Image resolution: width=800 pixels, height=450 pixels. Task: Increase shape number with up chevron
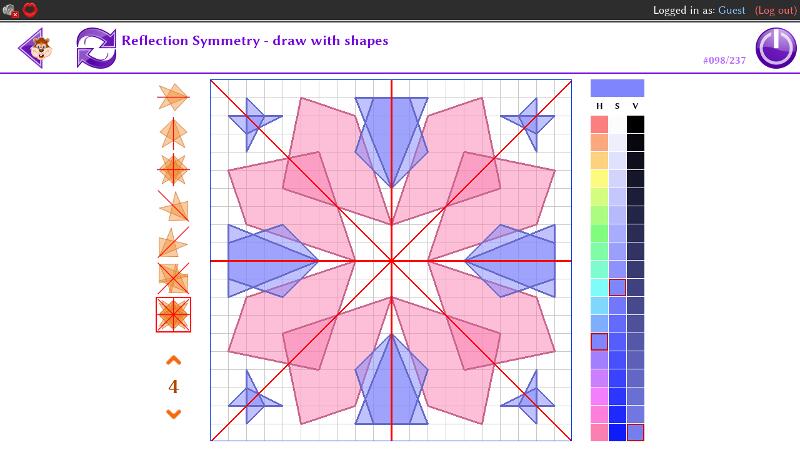(x=173, y=360)
